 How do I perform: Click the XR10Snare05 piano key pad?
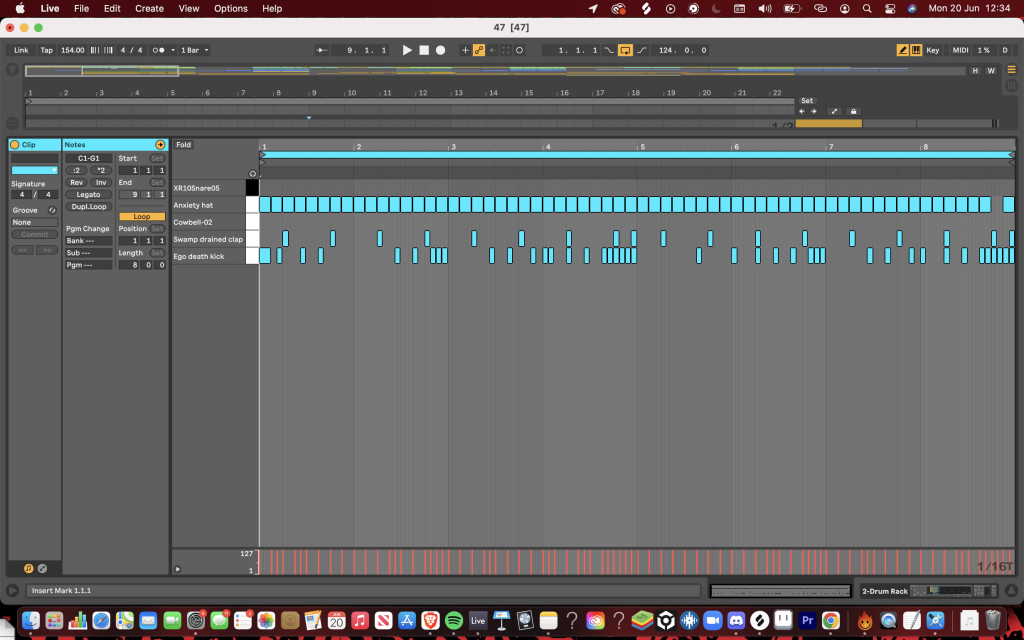(252, 188)
